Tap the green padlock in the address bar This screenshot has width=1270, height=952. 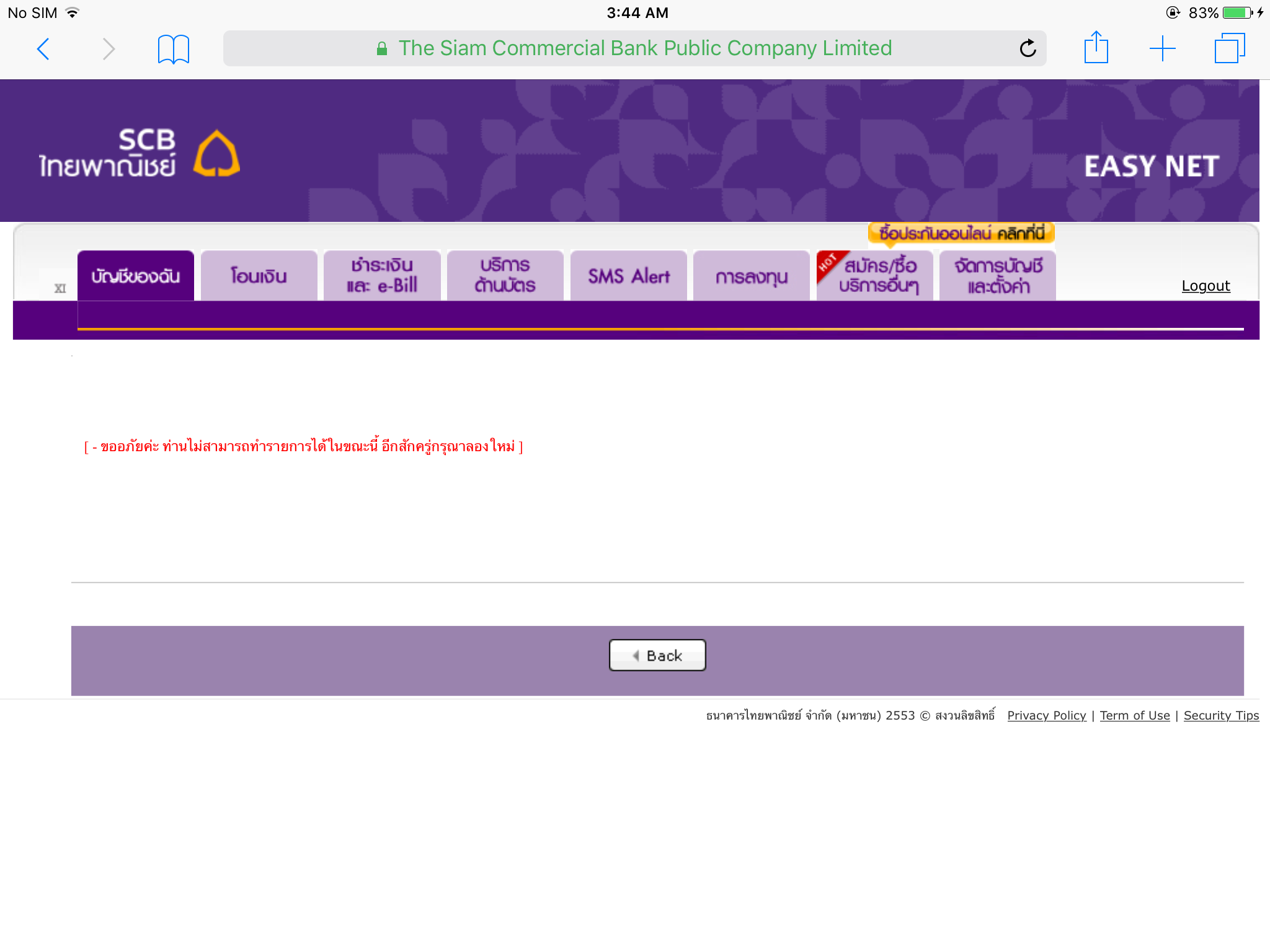click(x=382, y=48)
